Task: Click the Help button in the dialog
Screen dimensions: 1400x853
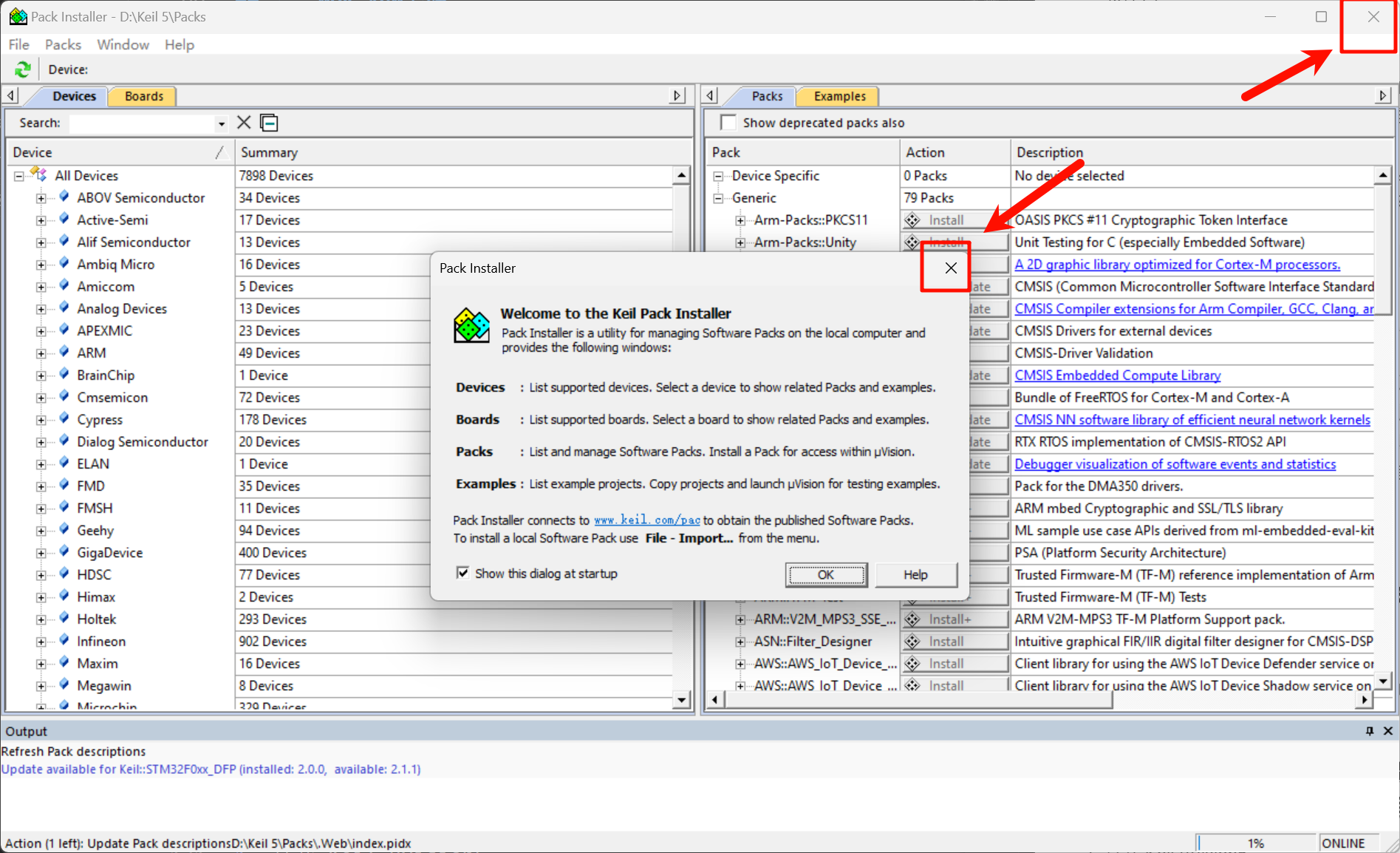Action: tap(915, 574)
